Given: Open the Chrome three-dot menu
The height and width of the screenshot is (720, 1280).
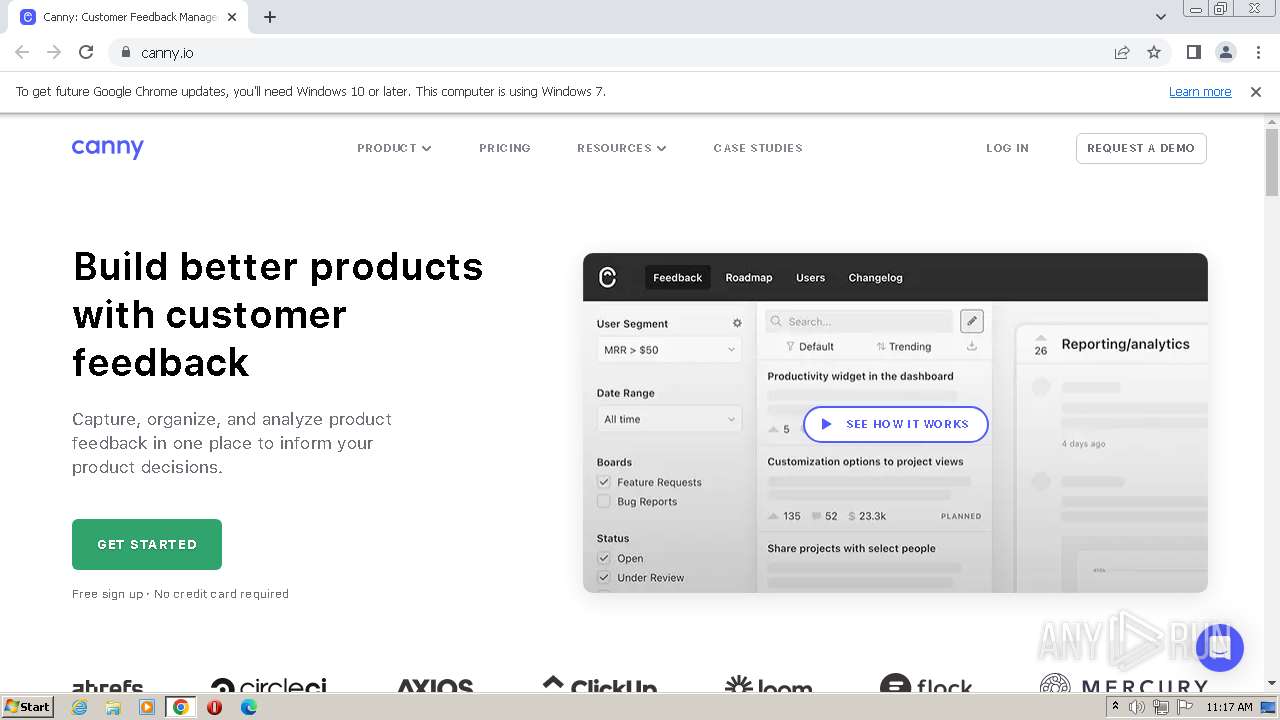Looking at the screenshot, I should pos(1258,52).
